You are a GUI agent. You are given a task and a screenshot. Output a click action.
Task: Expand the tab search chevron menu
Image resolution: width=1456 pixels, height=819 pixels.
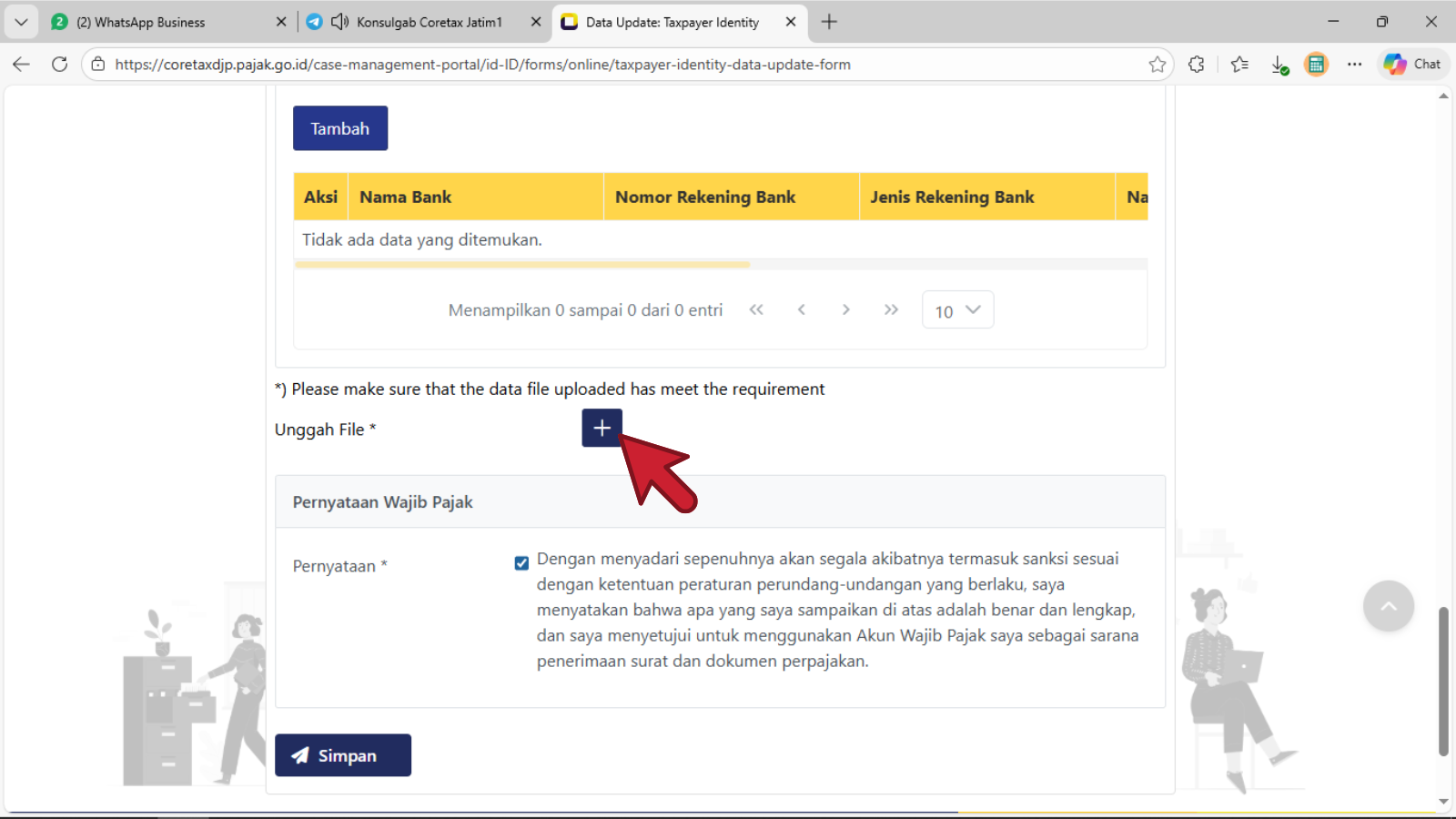click(x=21, y=22)
